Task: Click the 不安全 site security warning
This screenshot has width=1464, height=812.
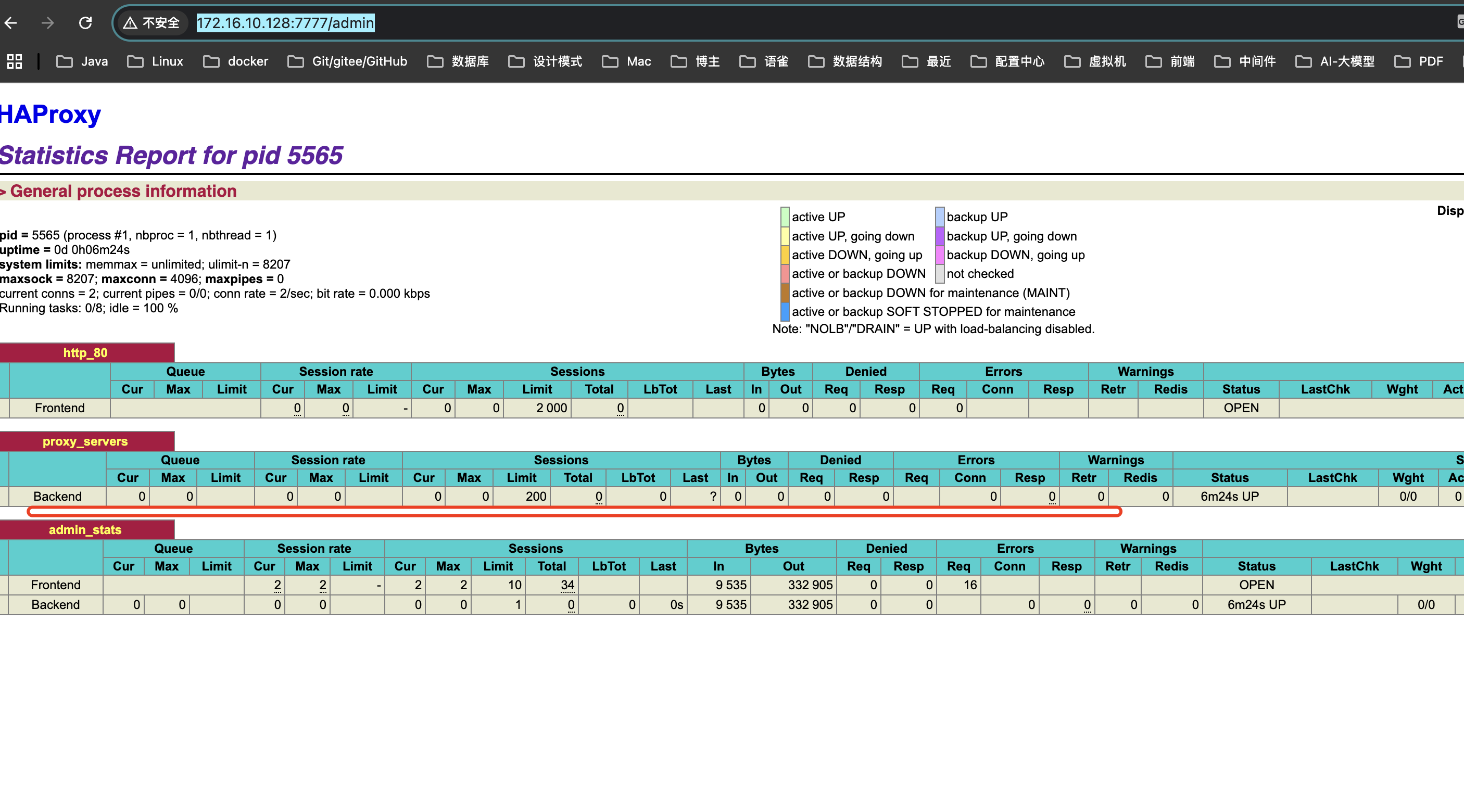Action: 152,23
